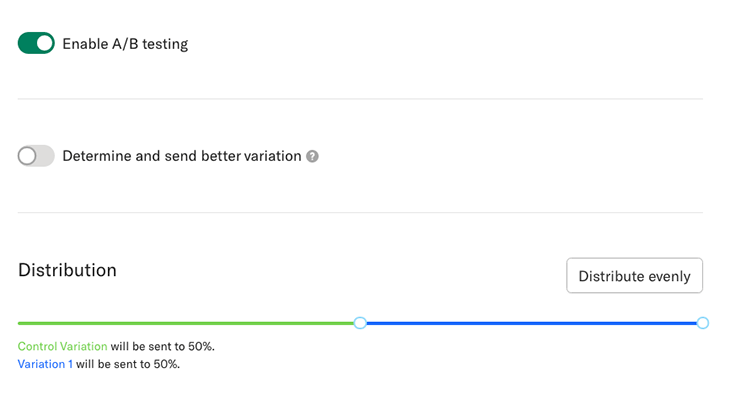730x400 pixels.
Task: Click the "Determine and send better variation" label
Action: pyautogui.click(x=181, y=156)
